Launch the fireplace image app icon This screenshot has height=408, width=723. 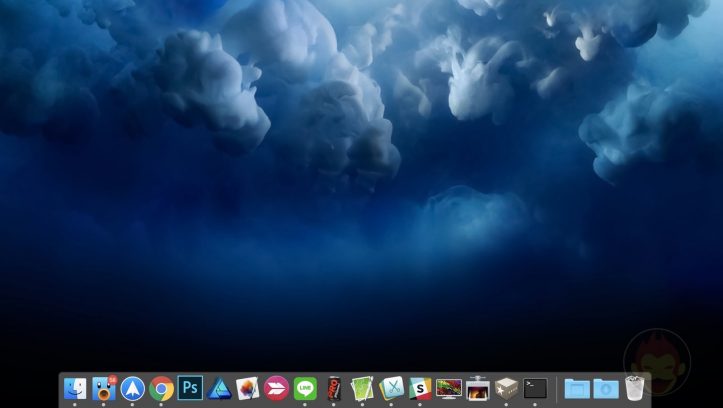478,389
